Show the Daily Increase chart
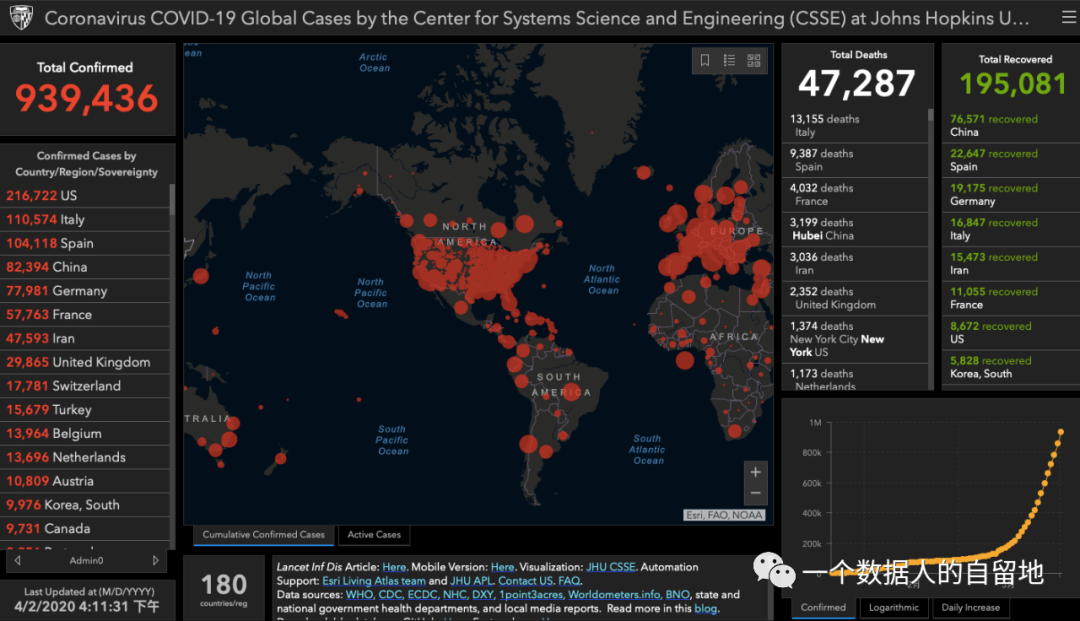The width and height of the screenshot is (1080, 621). tap(971, 607)
